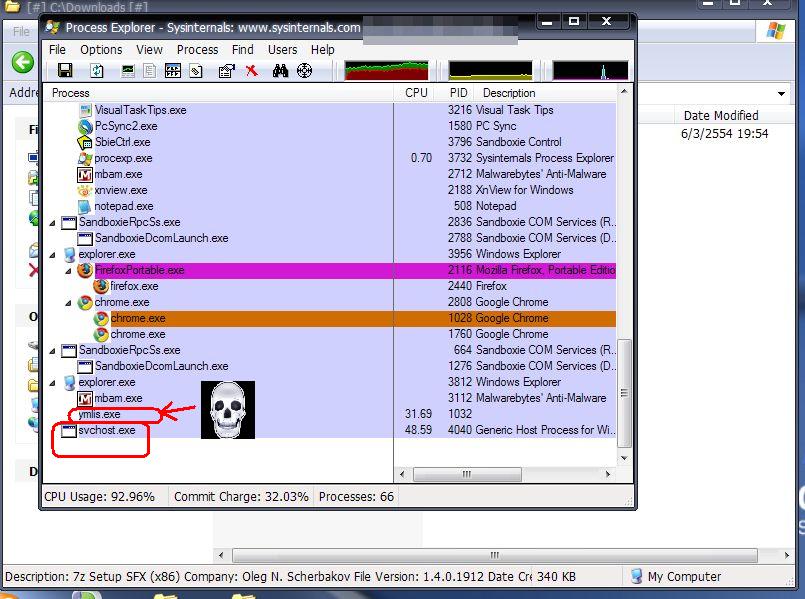
Task: Click the CPU value 48.59 for svchost
Action: pyautogui.click(x=418, y=430)
